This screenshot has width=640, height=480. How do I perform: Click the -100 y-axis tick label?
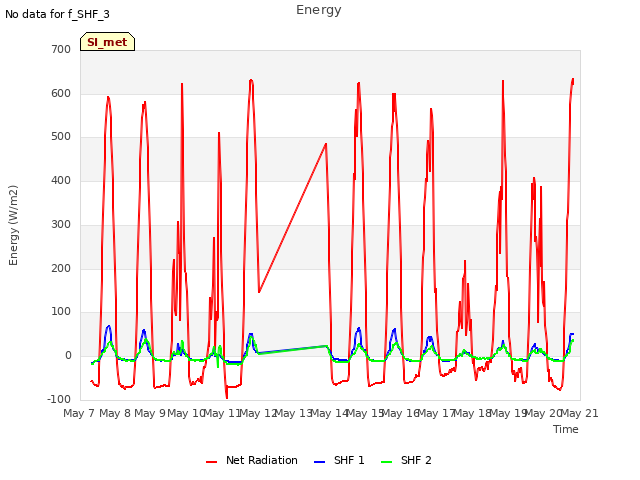59,399
